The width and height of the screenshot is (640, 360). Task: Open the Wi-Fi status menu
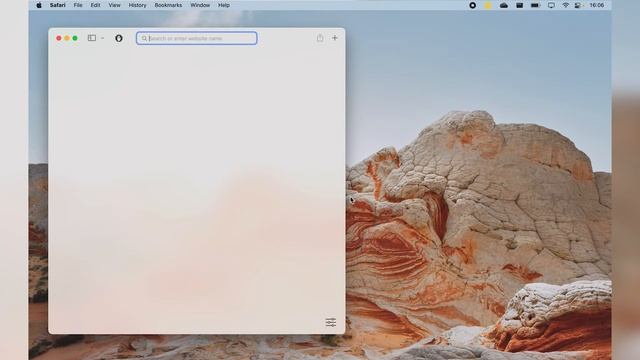[565, 5]
